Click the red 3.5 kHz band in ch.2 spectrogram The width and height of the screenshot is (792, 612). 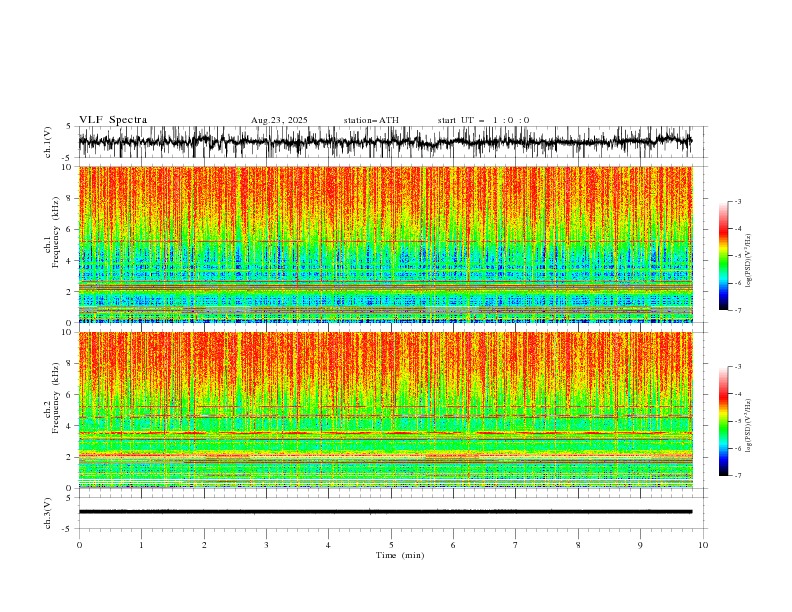385,433
